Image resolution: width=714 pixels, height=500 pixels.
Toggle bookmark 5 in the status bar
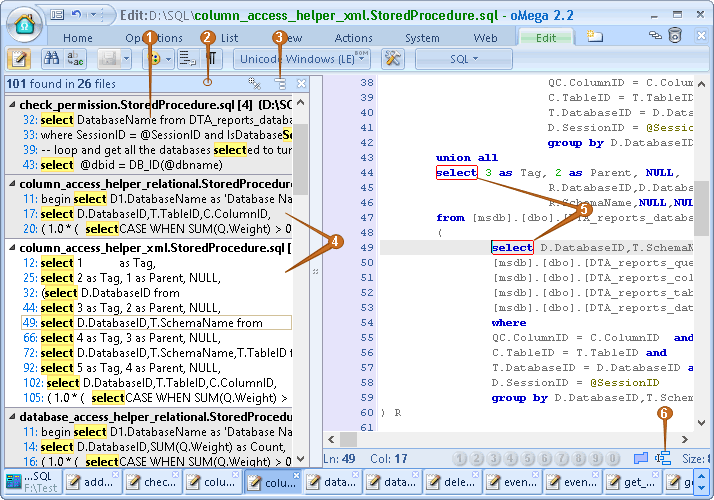point(527,458)
